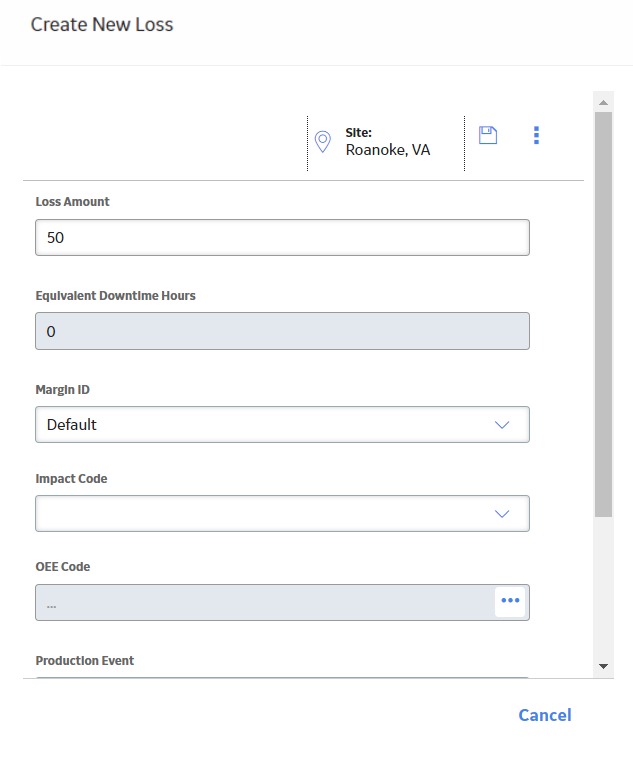Screen dimensions: 633x763
Task: Click the Roanoke, VA site text
Action: pos(388,150)
